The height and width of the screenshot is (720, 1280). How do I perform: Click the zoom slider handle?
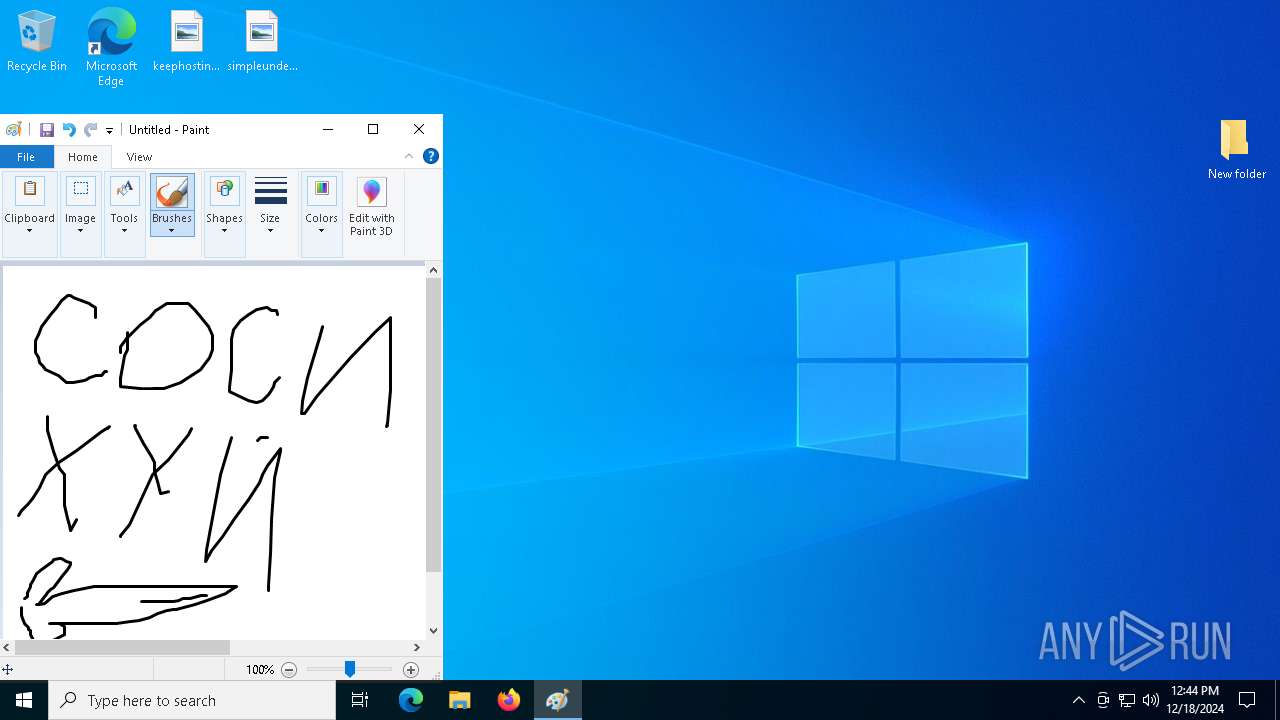tap(350, 669)
